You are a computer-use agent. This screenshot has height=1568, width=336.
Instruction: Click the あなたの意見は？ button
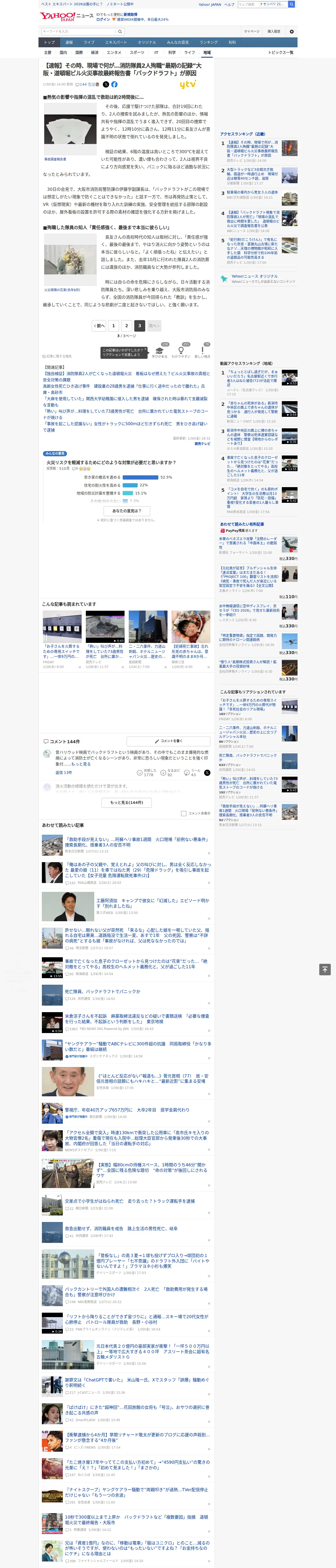click(x=127, y=511)
